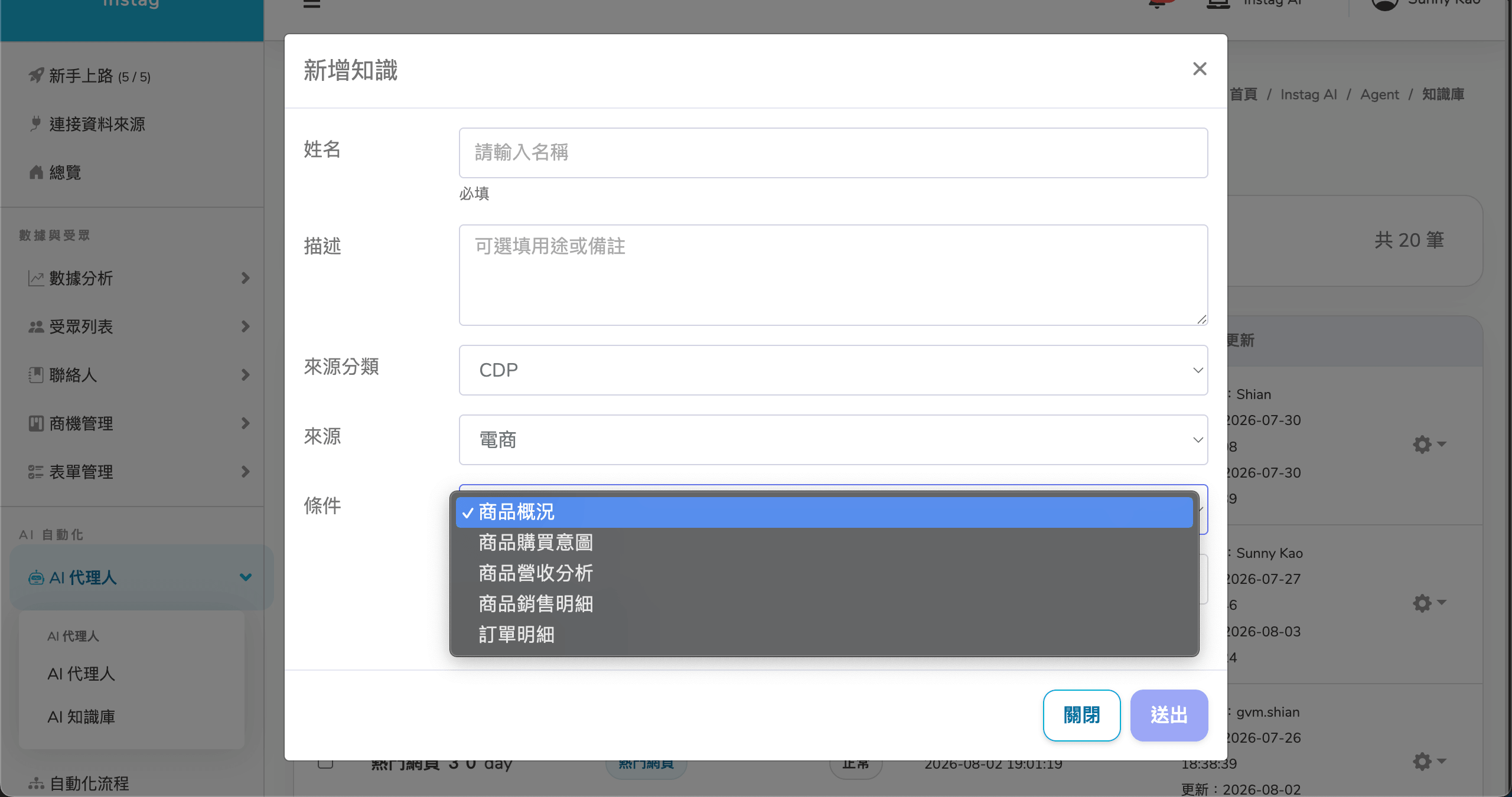Collapse AI 代理人 section chevron
The image size is (1512, 797).
click(x=246, y=577)
